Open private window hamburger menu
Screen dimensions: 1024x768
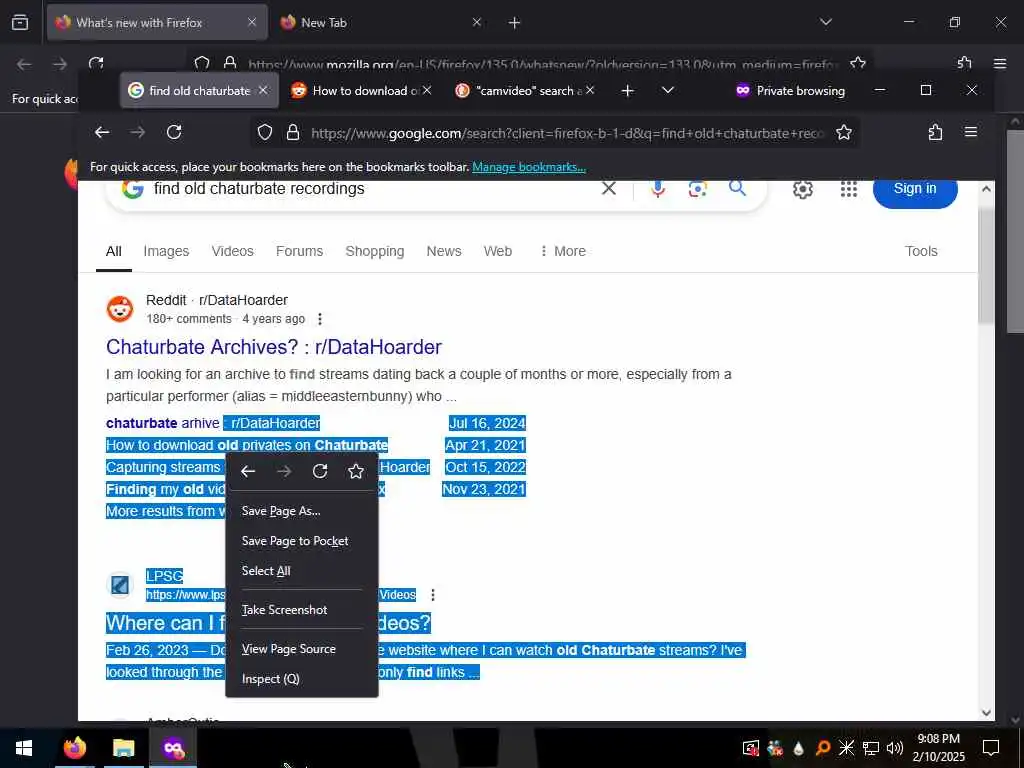pos(971,133)
